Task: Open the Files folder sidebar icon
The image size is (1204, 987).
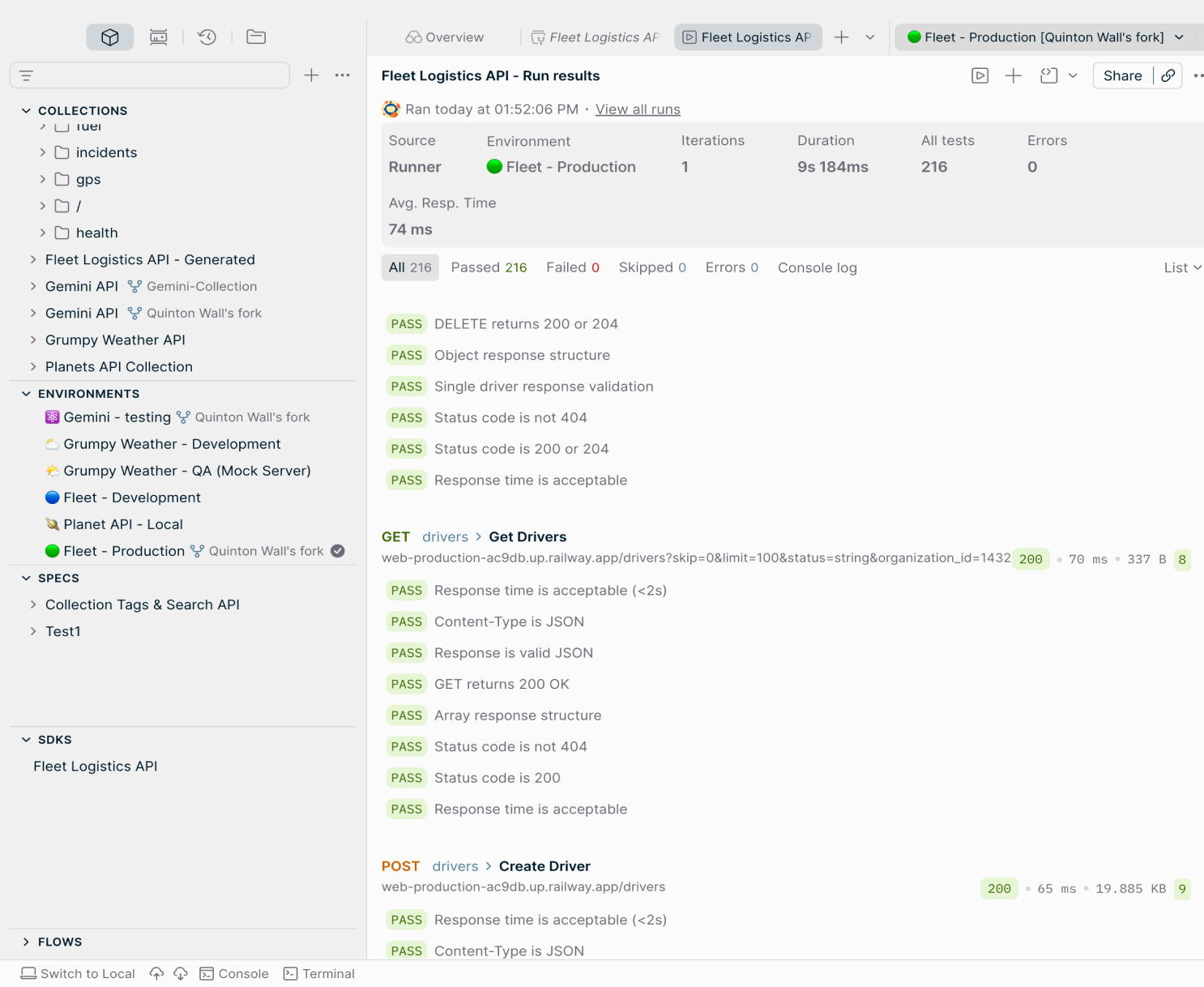Action: 256,37
